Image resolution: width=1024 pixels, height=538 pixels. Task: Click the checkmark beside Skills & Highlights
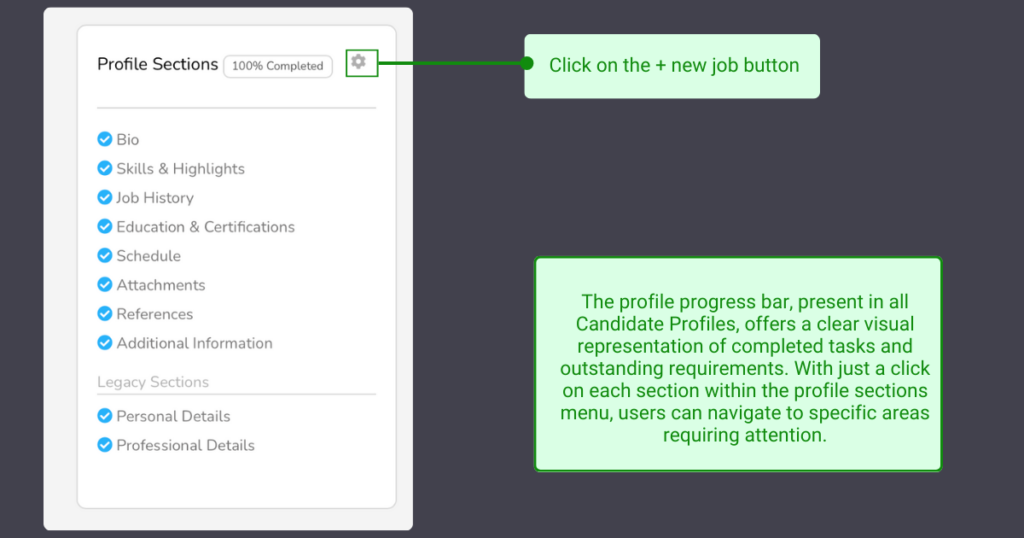pyautogui.click(x=104, y=168)
